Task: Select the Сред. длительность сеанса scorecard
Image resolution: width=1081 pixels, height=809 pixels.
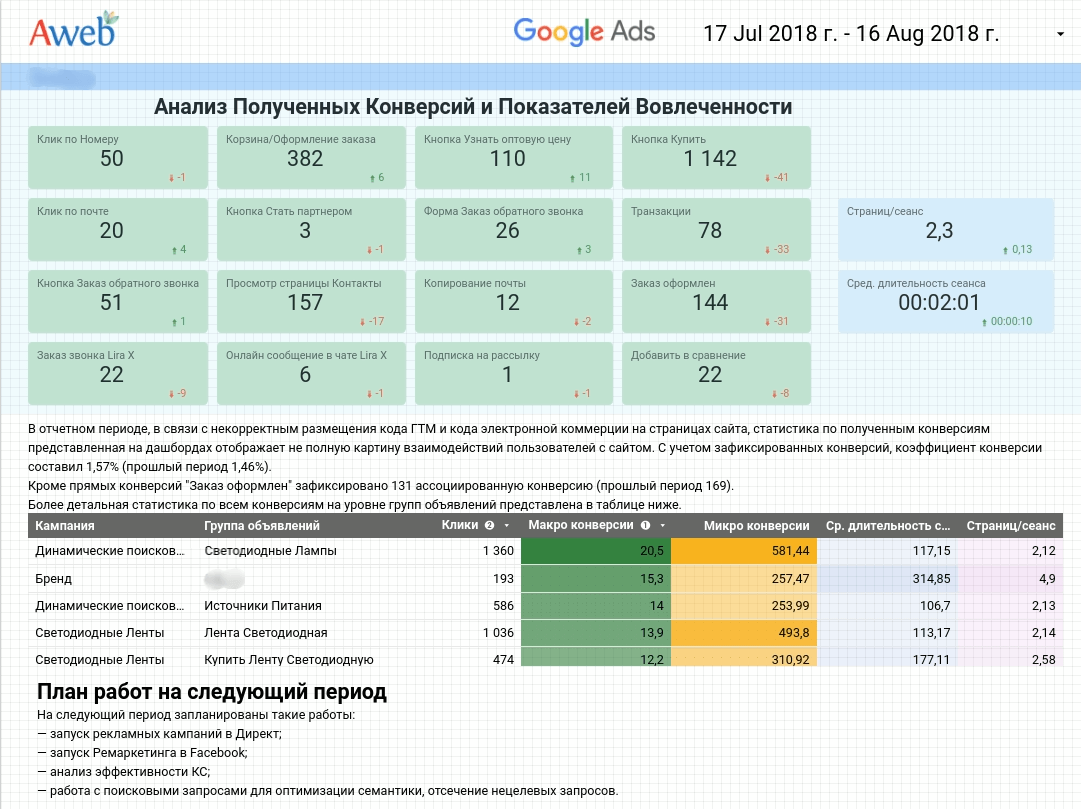Action: tap(946, 302)
